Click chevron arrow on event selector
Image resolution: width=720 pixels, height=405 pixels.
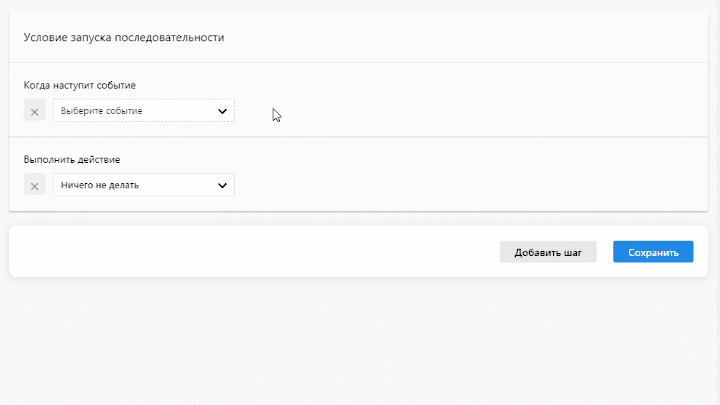[222, 111]
